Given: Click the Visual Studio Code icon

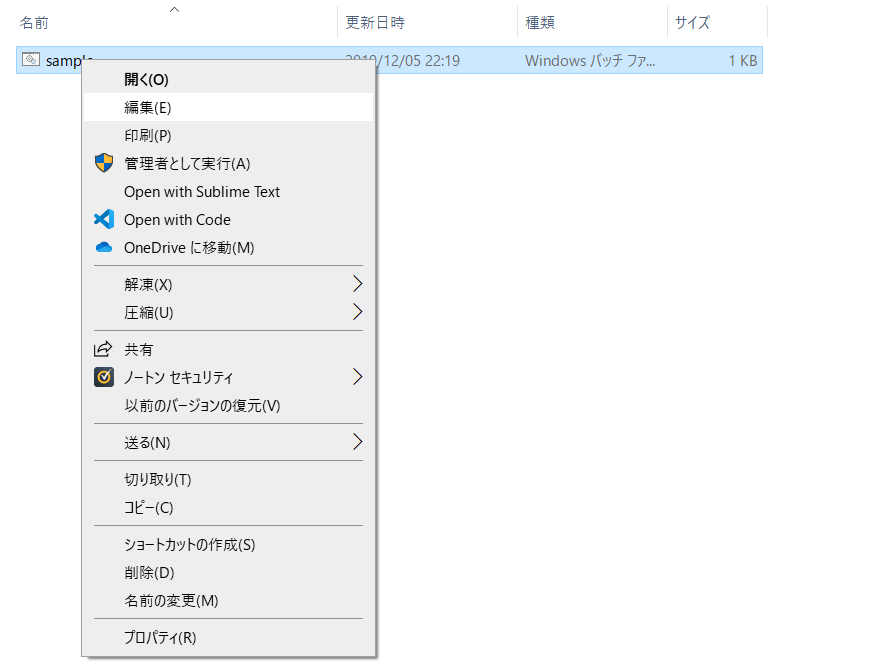Looking at the screenshot, I should click(104, 220).
